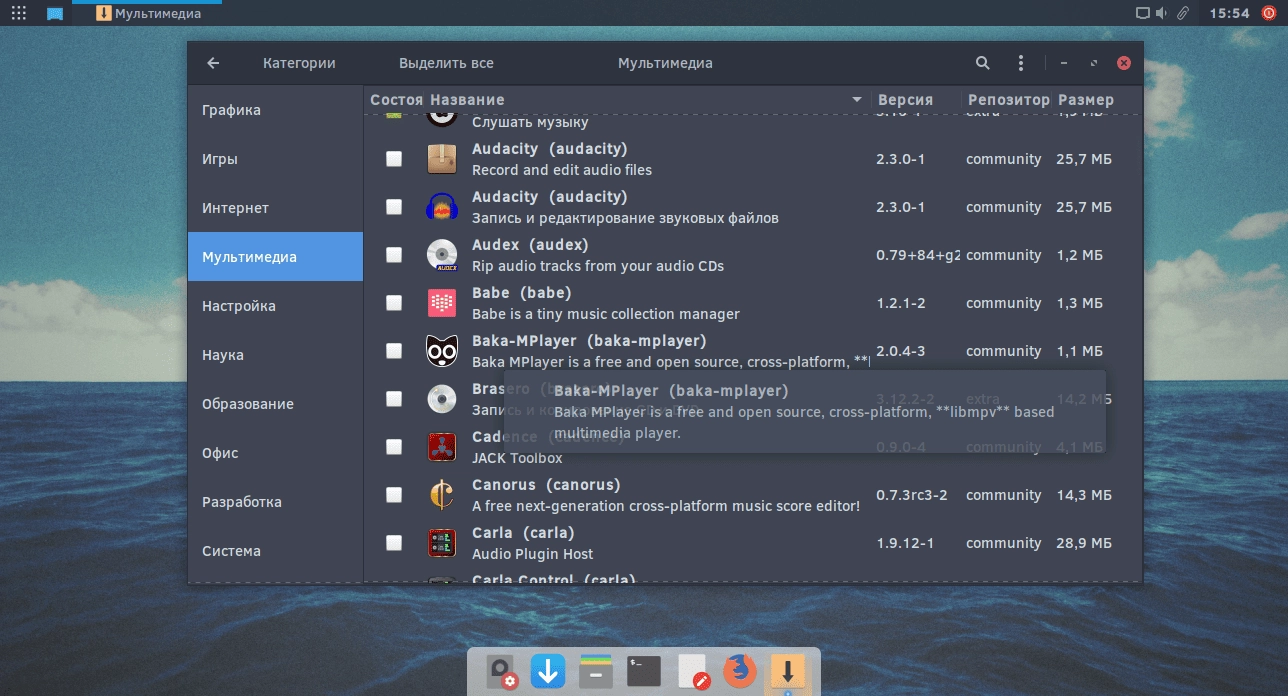
Task: Click the Audex CD ripper icon
Action: point(441,254)
